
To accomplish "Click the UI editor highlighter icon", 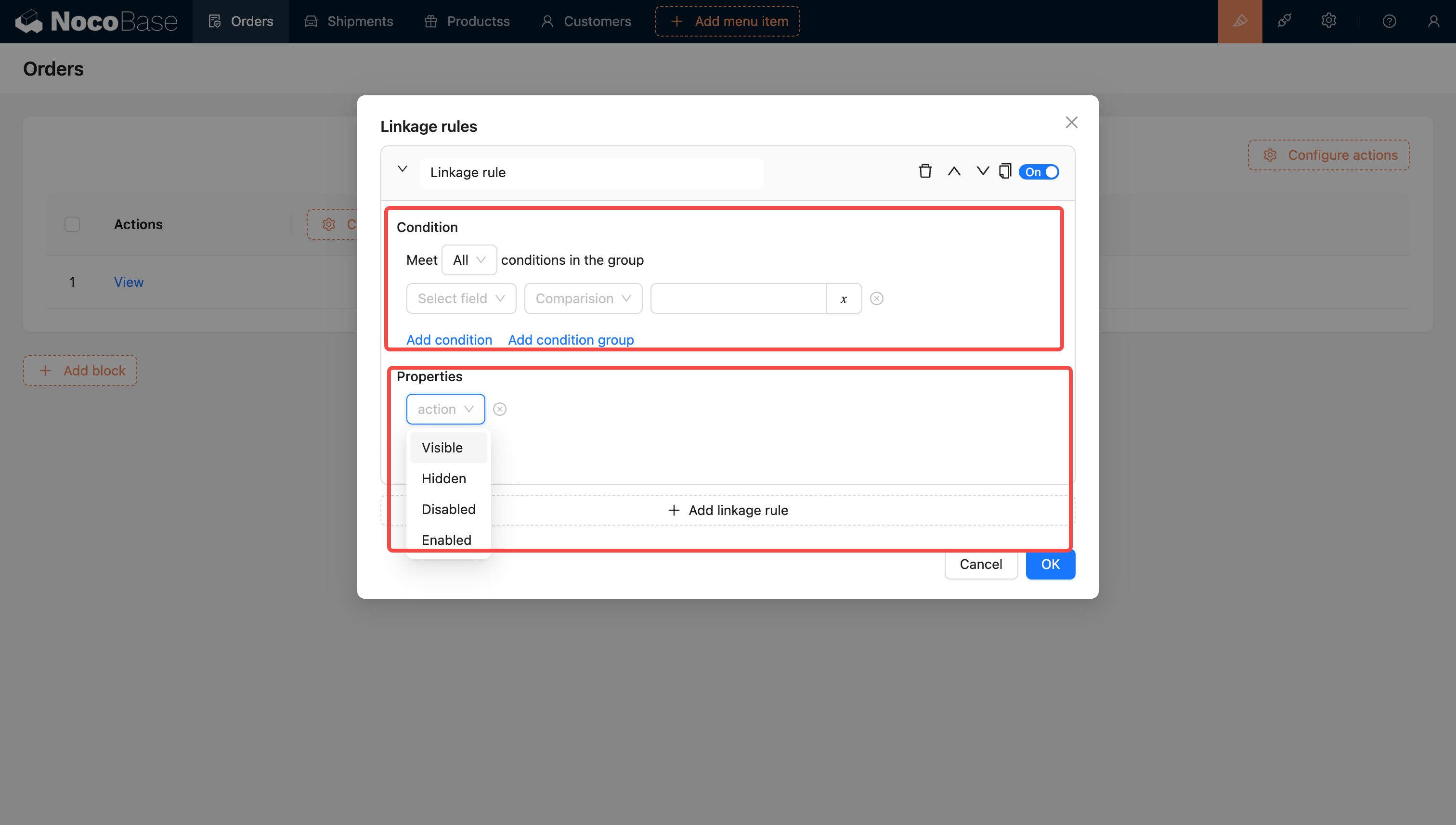I will pos(1239,22).
